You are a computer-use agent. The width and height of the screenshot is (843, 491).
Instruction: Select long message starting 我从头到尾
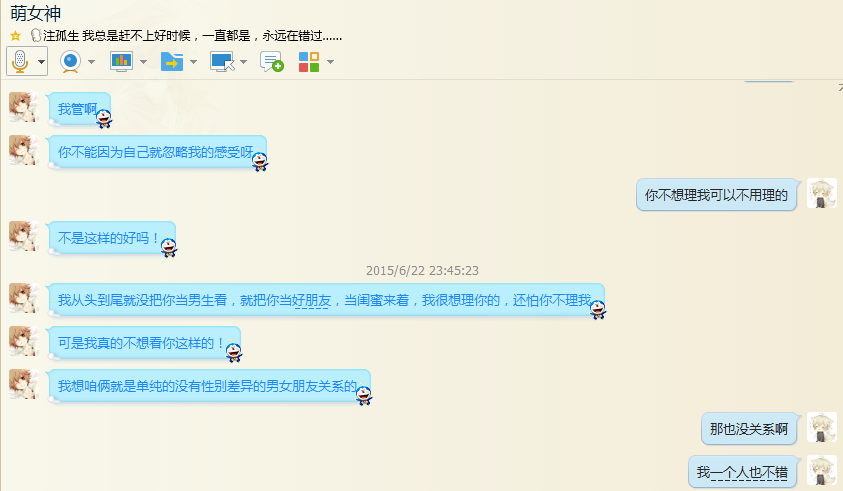(x=326, y=300)
